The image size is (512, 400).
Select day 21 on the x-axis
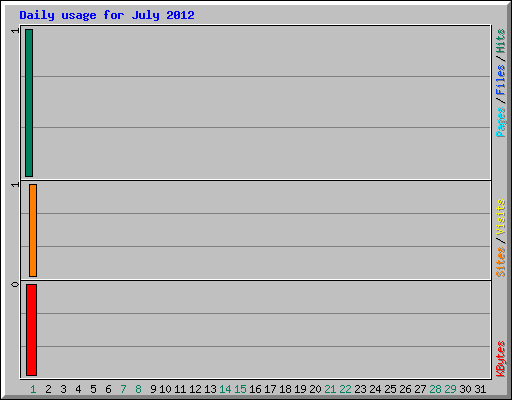(x=330, y=389)
